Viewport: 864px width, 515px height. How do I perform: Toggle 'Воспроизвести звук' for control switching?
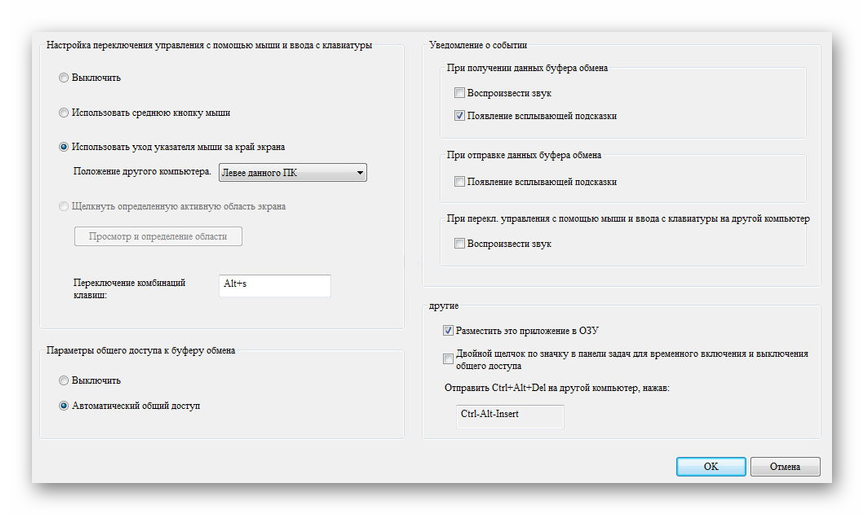tap(460, 244)
